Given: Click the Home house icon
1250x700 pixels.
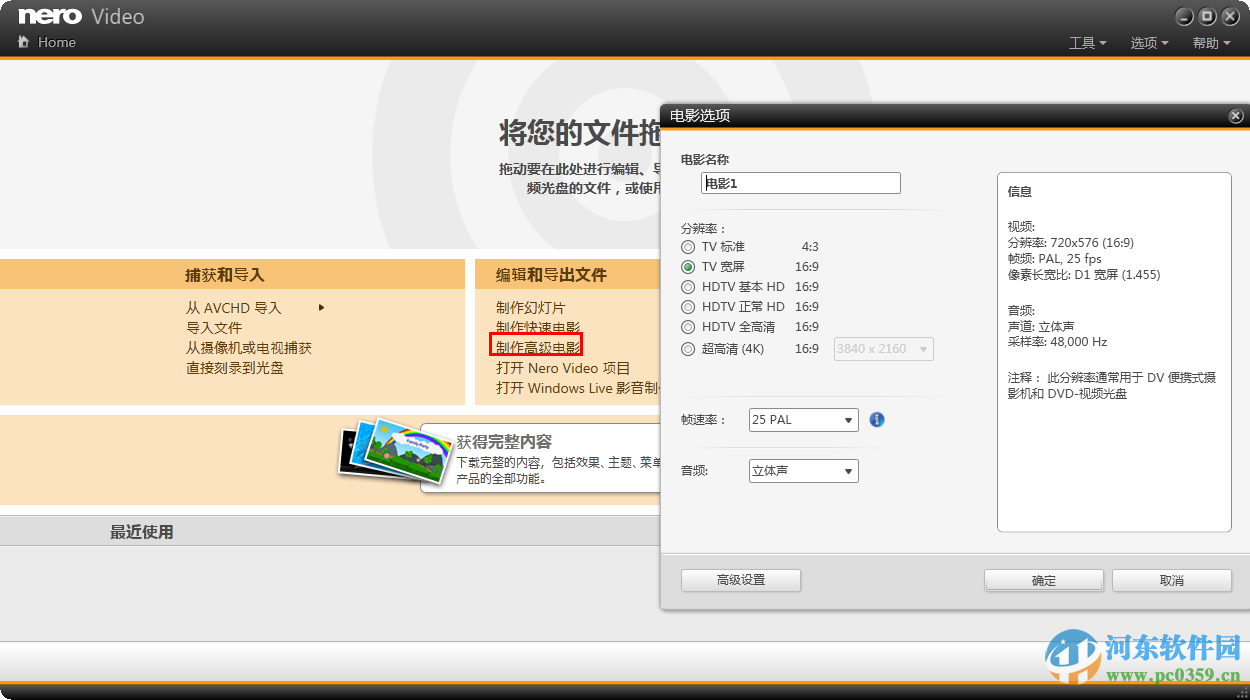Looking at the screenshot, I should click(x=24, y=42).
